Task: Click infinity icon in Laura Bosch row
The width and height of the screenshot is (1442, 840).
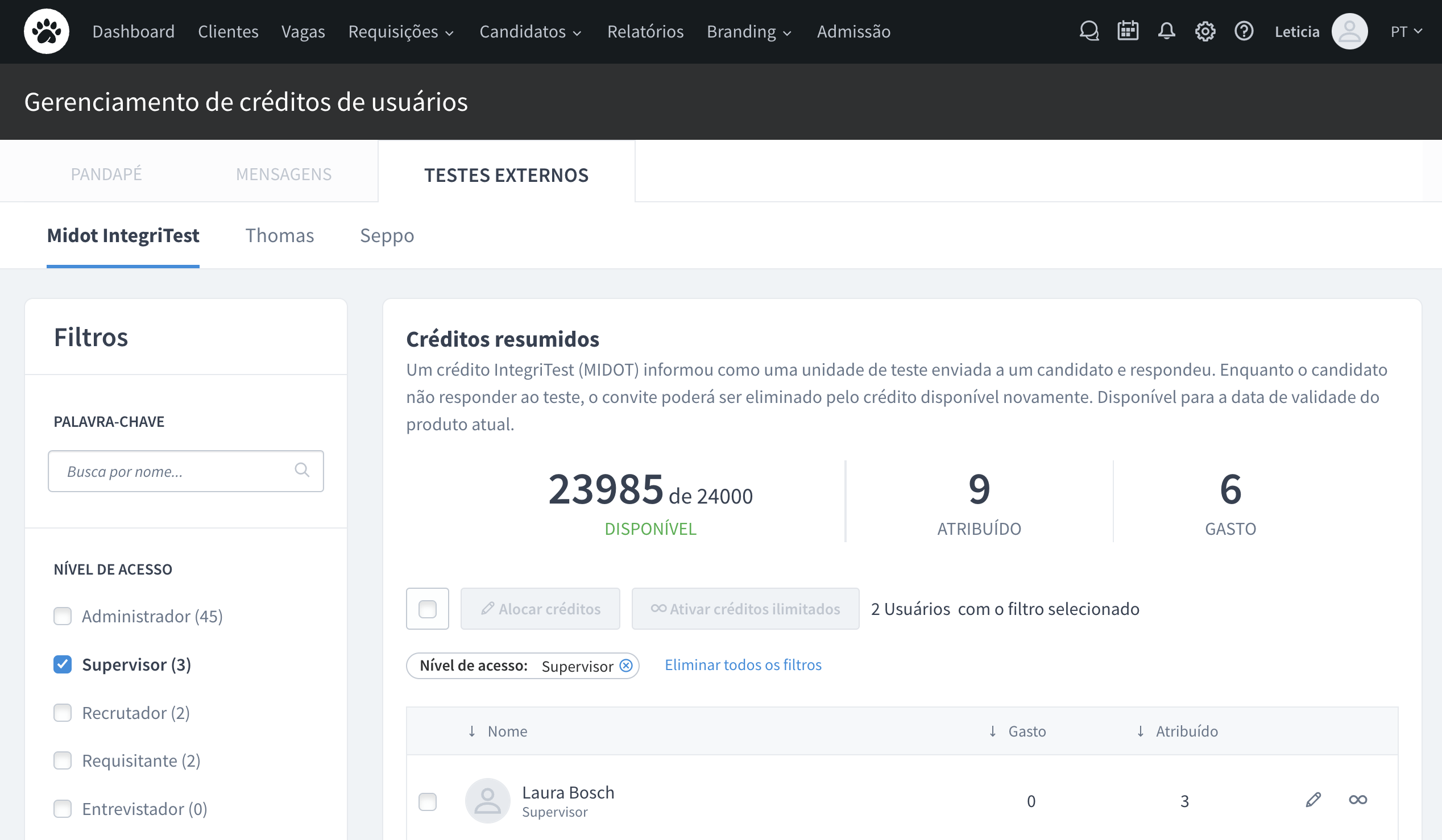Action: 1358,800
